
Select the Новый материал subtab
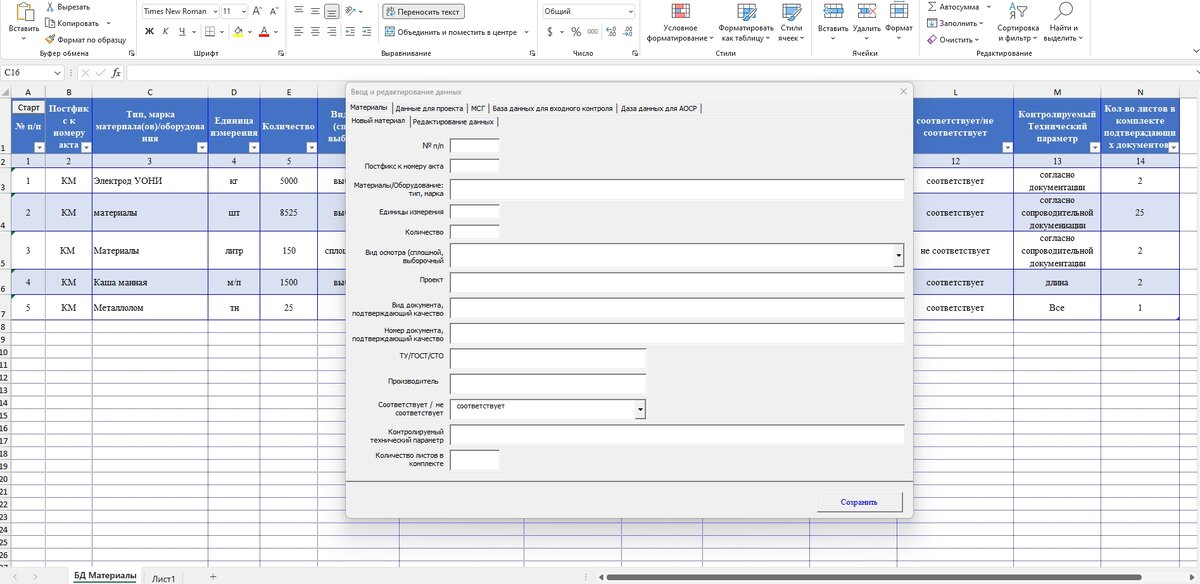coord(378,121)
